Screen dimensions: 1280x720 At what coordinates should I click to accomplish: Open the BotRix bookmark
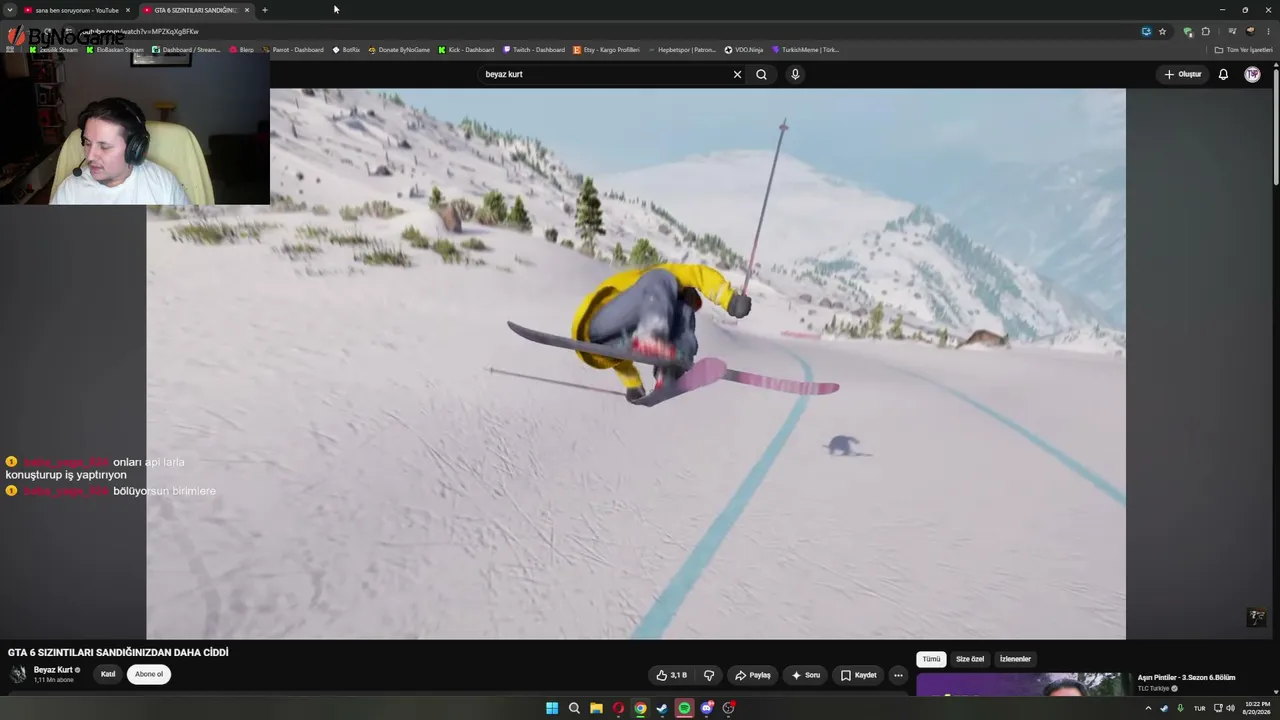tap(346, 49)
